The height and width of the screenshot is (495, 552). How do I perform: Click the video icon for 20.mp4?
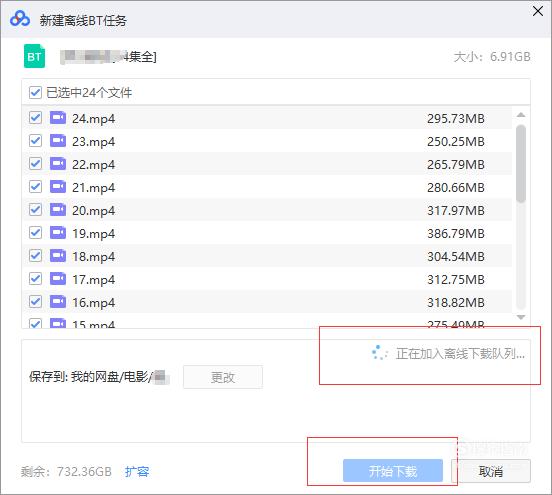58,210
